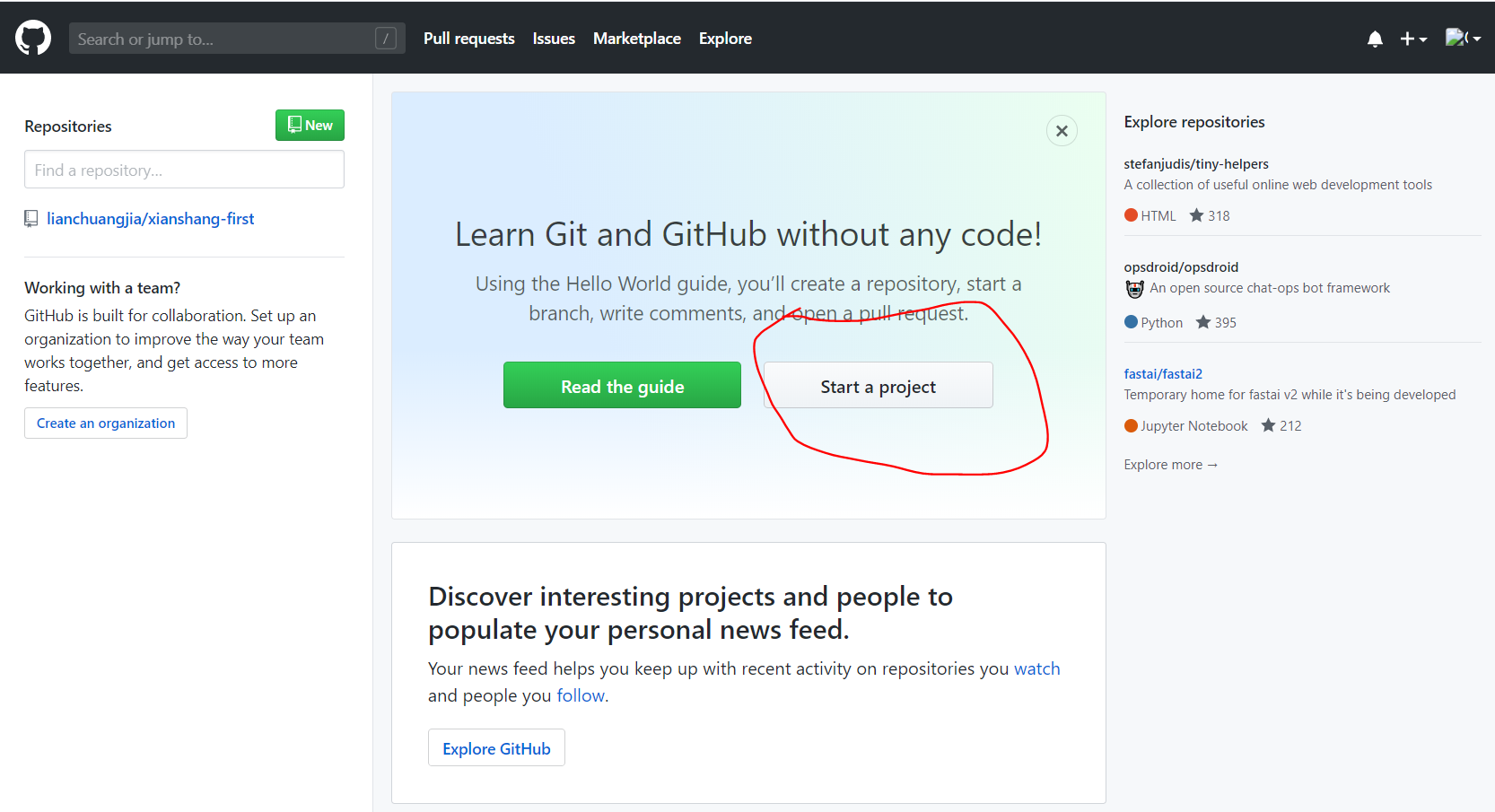Click the star icon beside Python 395
The image size is (1495, 812).
[1202, 322]
